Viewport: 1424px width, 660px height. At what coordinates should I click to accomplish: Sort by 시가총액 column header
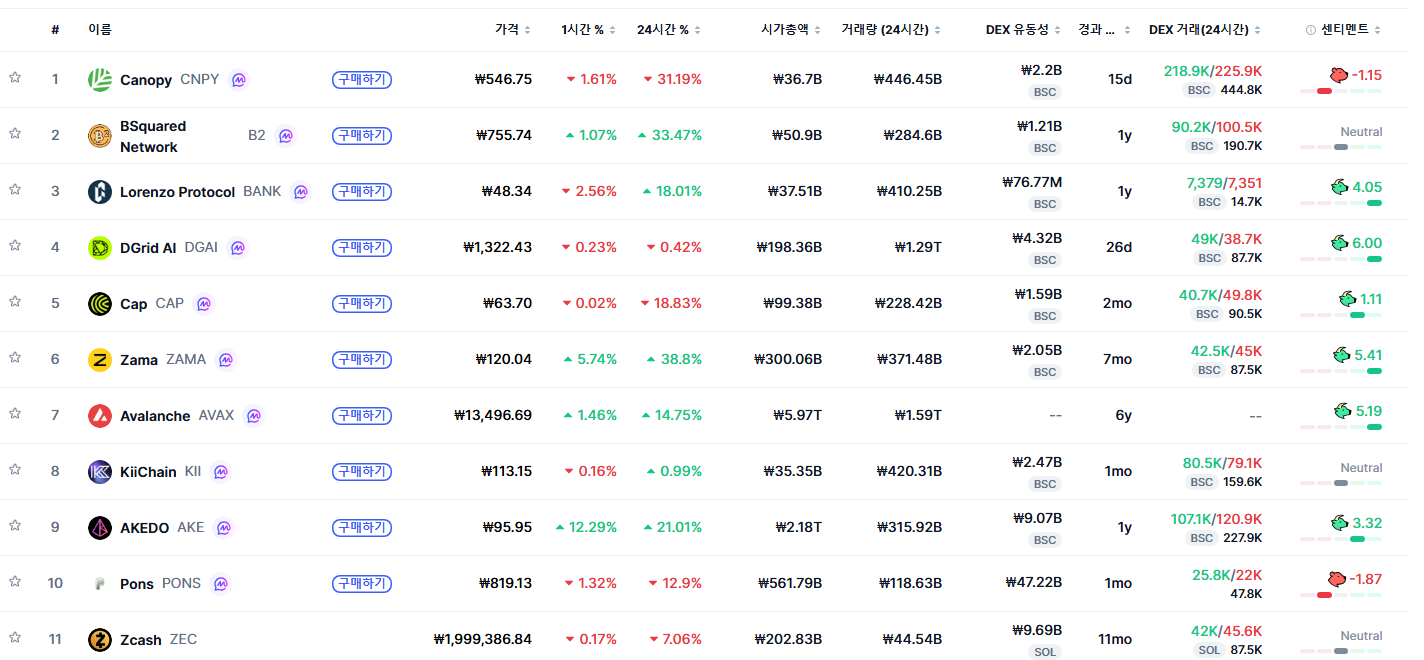(791, 30)
